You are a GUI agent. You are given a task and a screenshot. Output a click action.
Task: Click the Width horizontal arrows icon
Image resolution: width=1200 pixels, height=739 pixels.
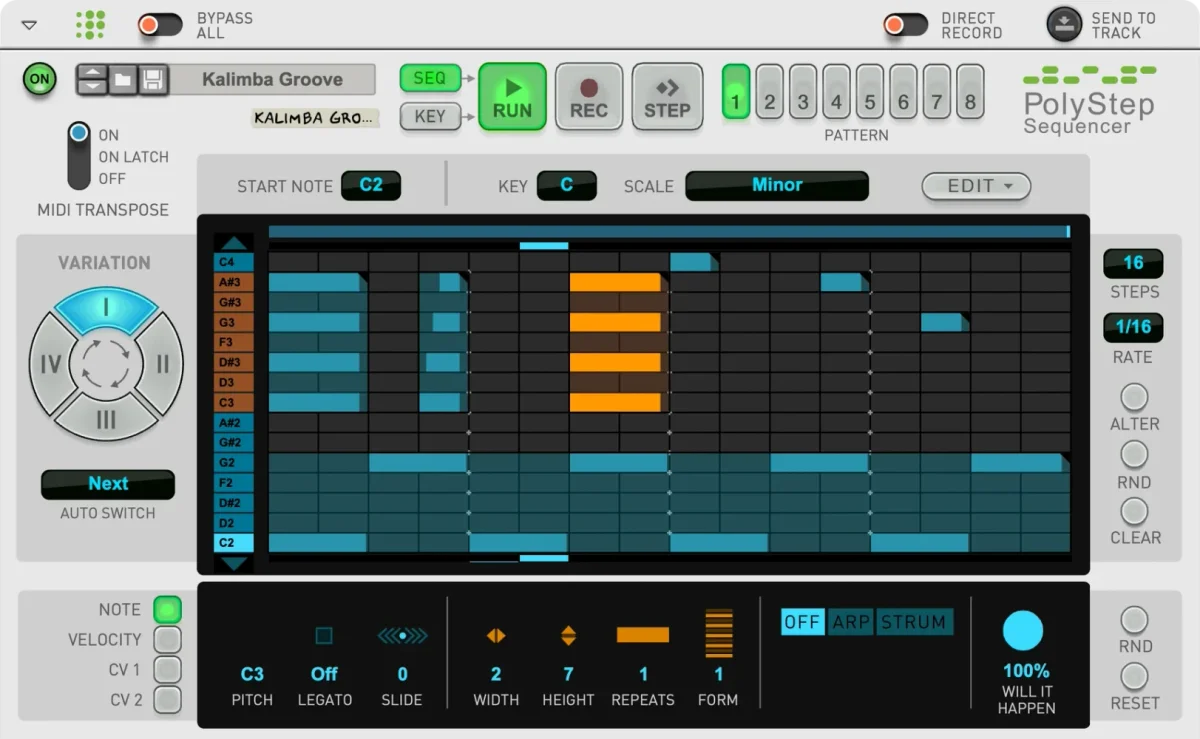pos(496,636)
